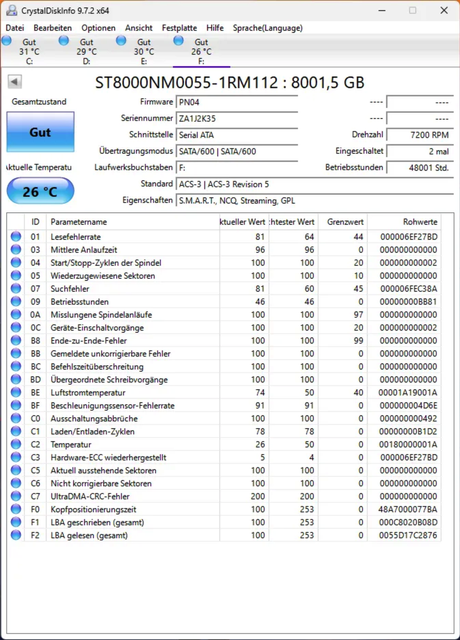Click status icon for LBA geschrieben (gesamt)
Screen dimensions: 460x640
[16, 522]
